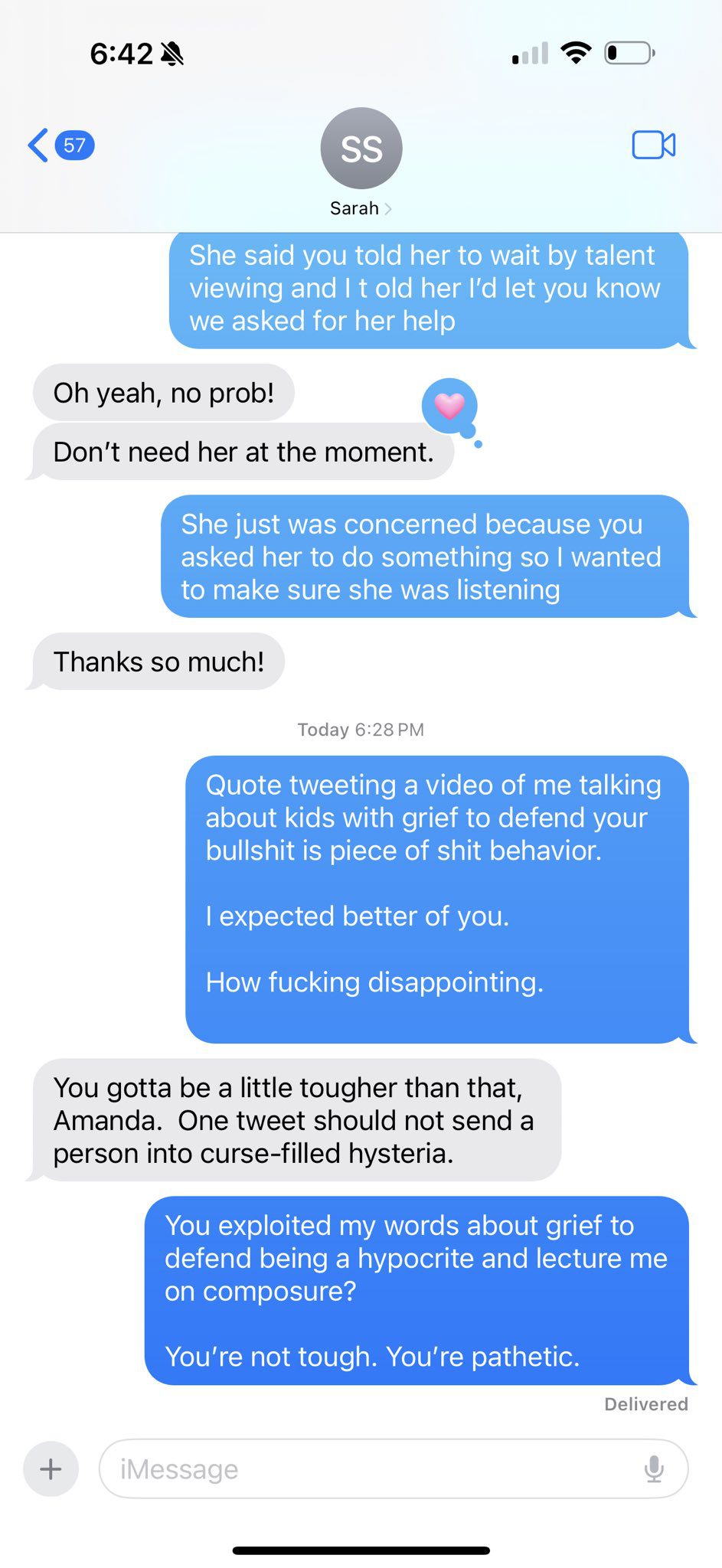Focus the iMessage text field
This screenshot has height=1568, width=722.
pyautogui.click(x=394, y=1468)
